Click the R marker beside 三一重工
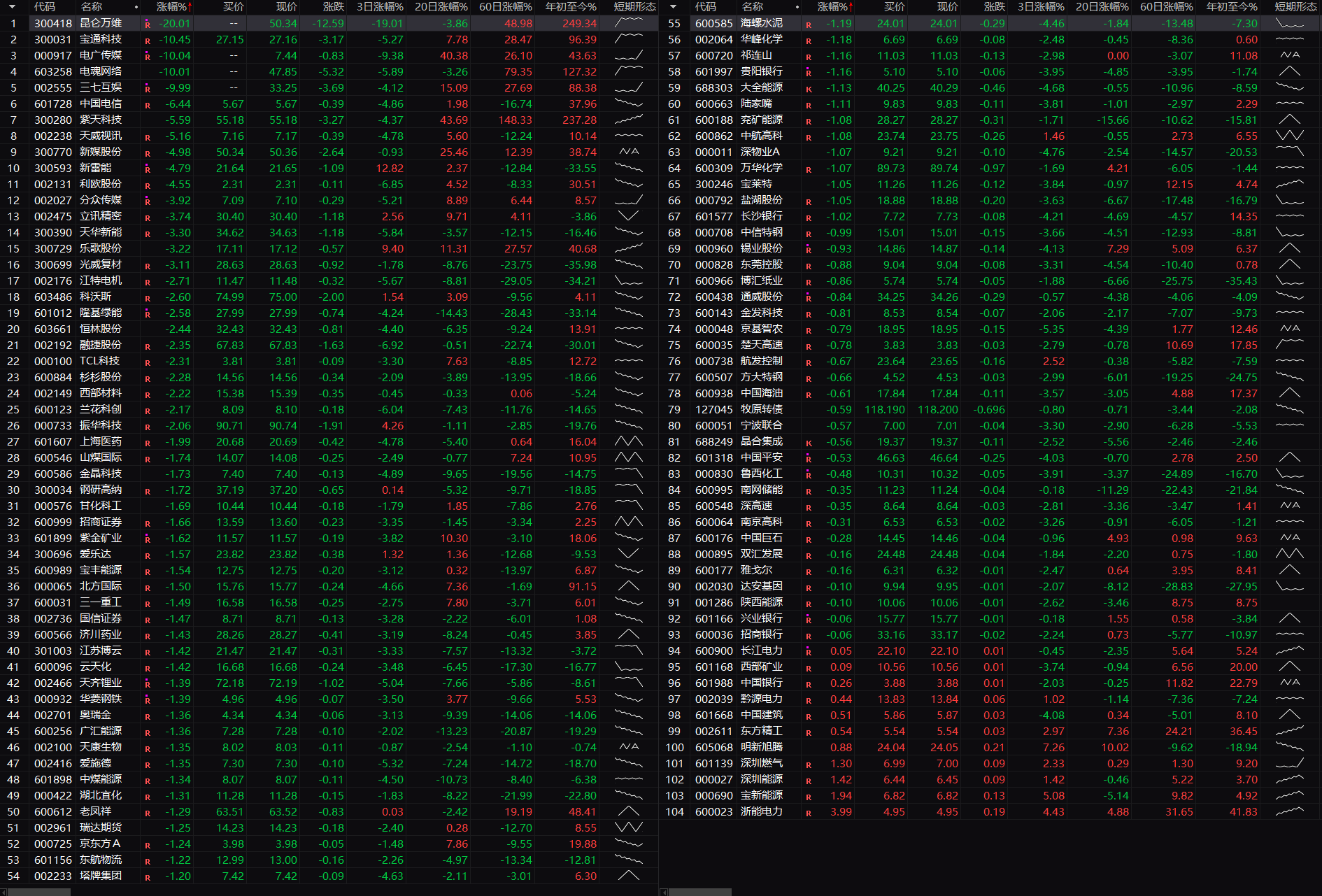 click(x=148, y=604)
